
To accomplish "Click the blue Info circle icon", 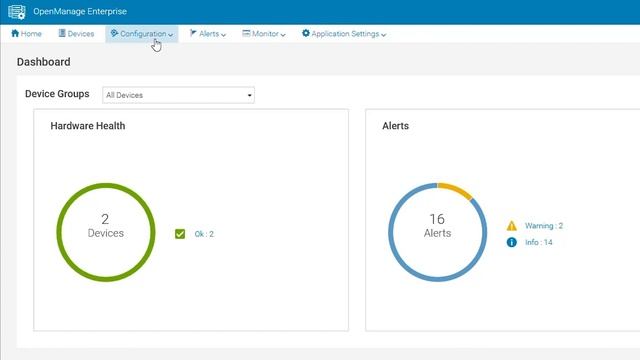I will point(511,242).
